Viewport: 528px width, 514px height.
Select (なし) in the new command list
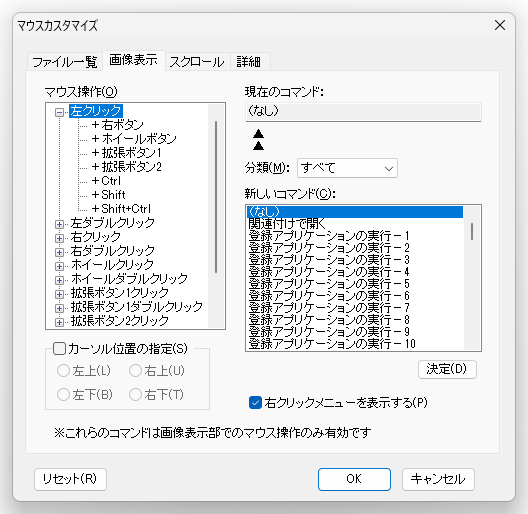pos(355,212)
